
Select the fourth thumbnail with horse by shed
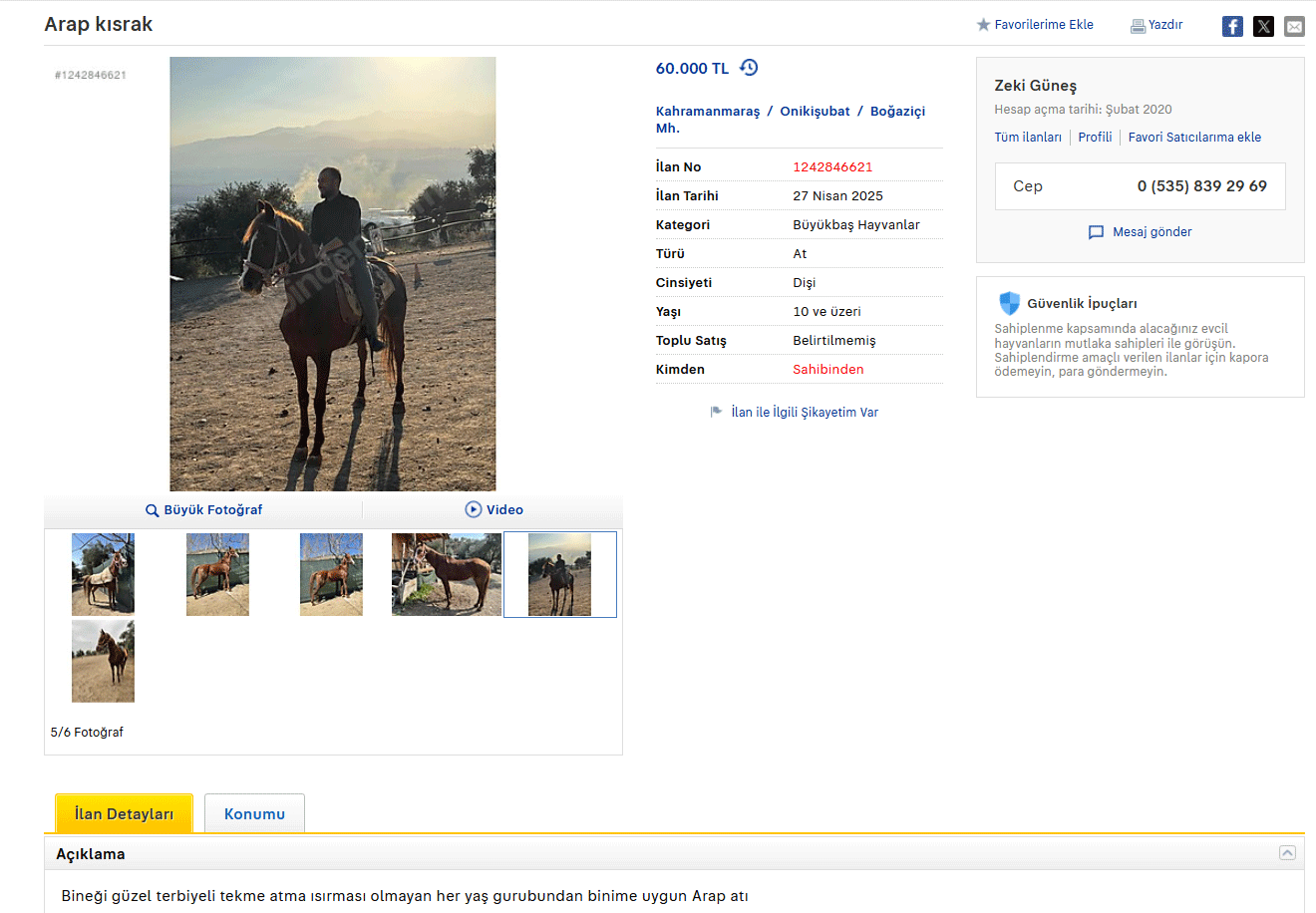click(447, 574)
